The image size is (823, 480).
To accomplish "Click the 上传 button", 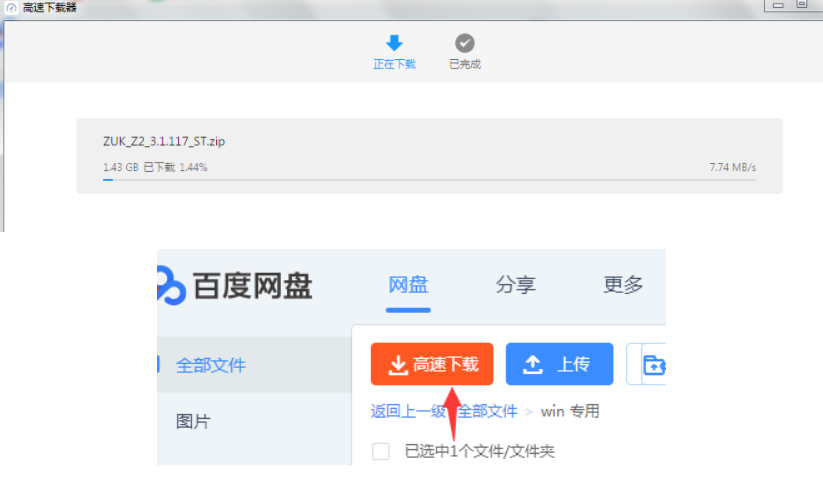I will pyautogui.click(x=560, y=364).
